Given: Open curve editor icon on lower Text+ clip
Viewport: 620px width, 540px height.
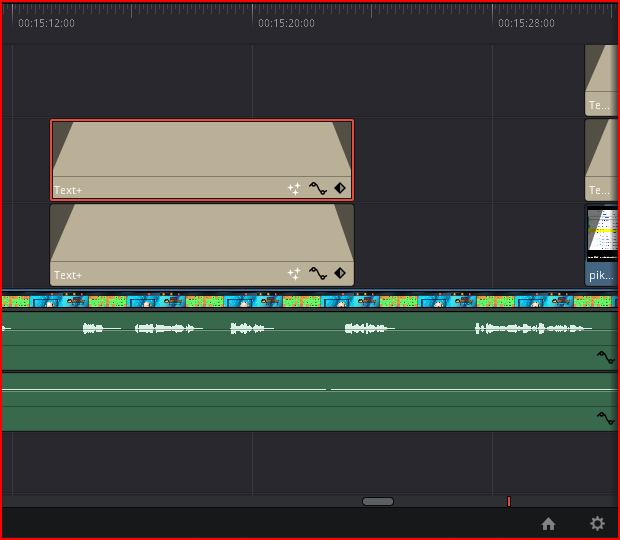Looking at the screenshot, I should pos(318,273).
